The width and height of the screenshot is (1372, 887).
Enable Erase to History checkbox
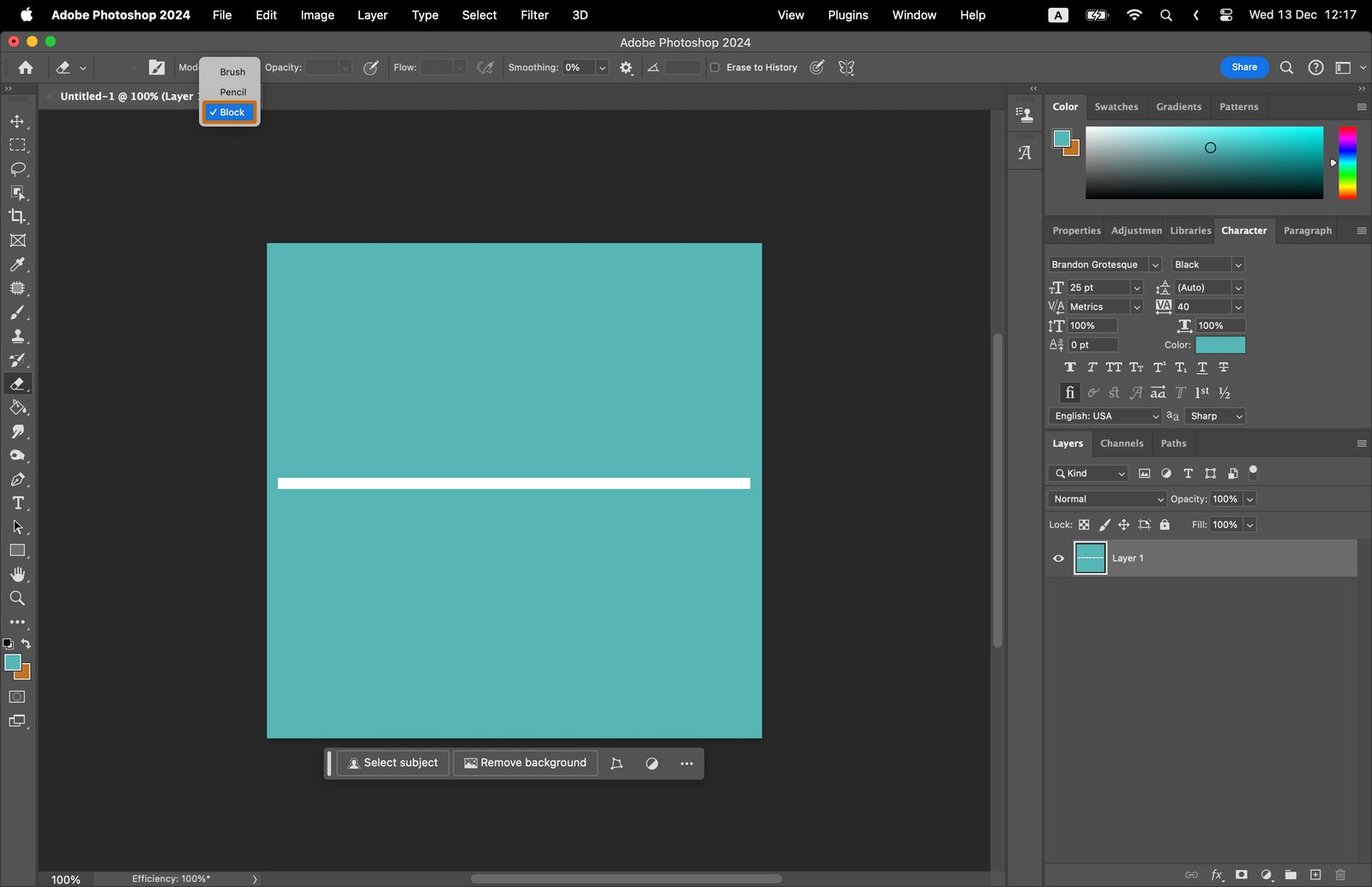pyautogui.click(x=715, y=68)
